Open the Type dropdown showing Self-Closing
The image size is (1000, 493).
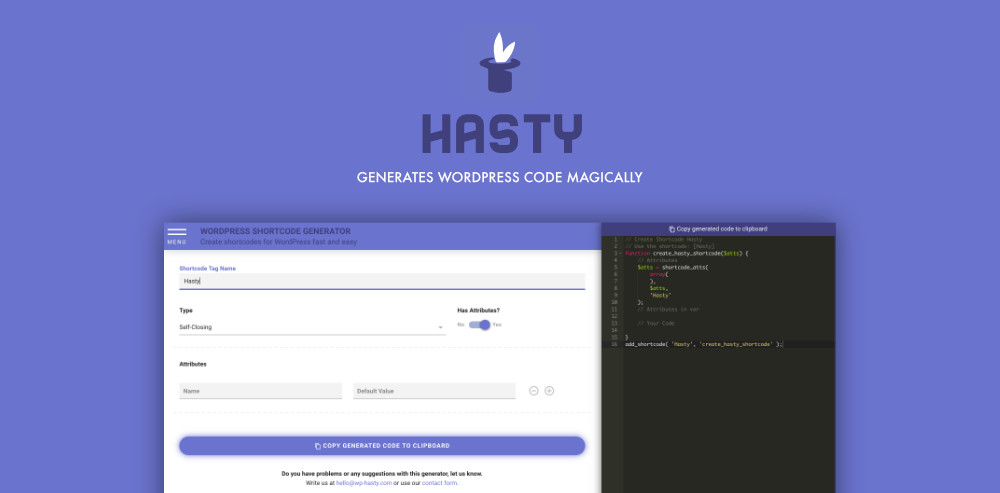coord(312,327)
